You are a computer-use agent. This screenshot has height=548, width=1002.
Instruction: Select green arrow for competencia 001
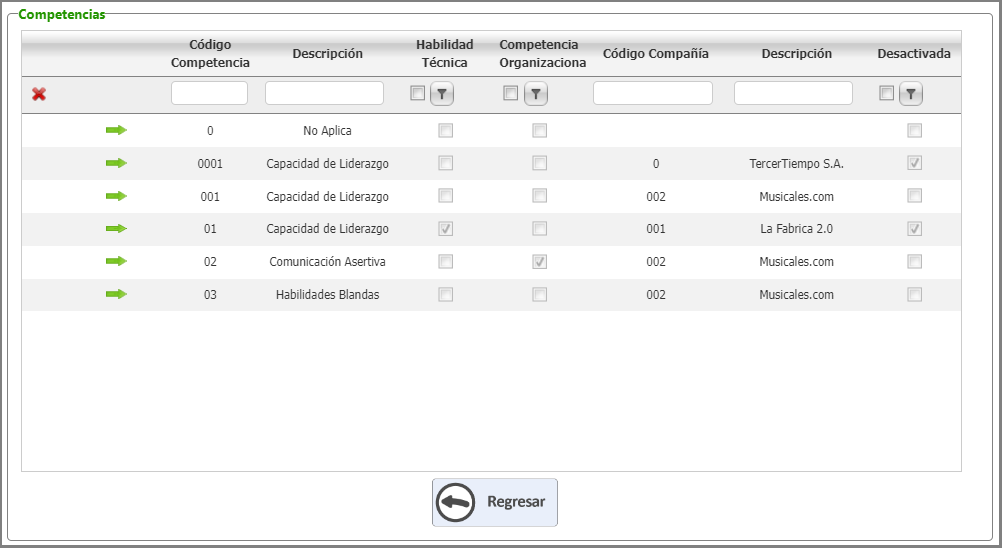click(x=116, y=196)
